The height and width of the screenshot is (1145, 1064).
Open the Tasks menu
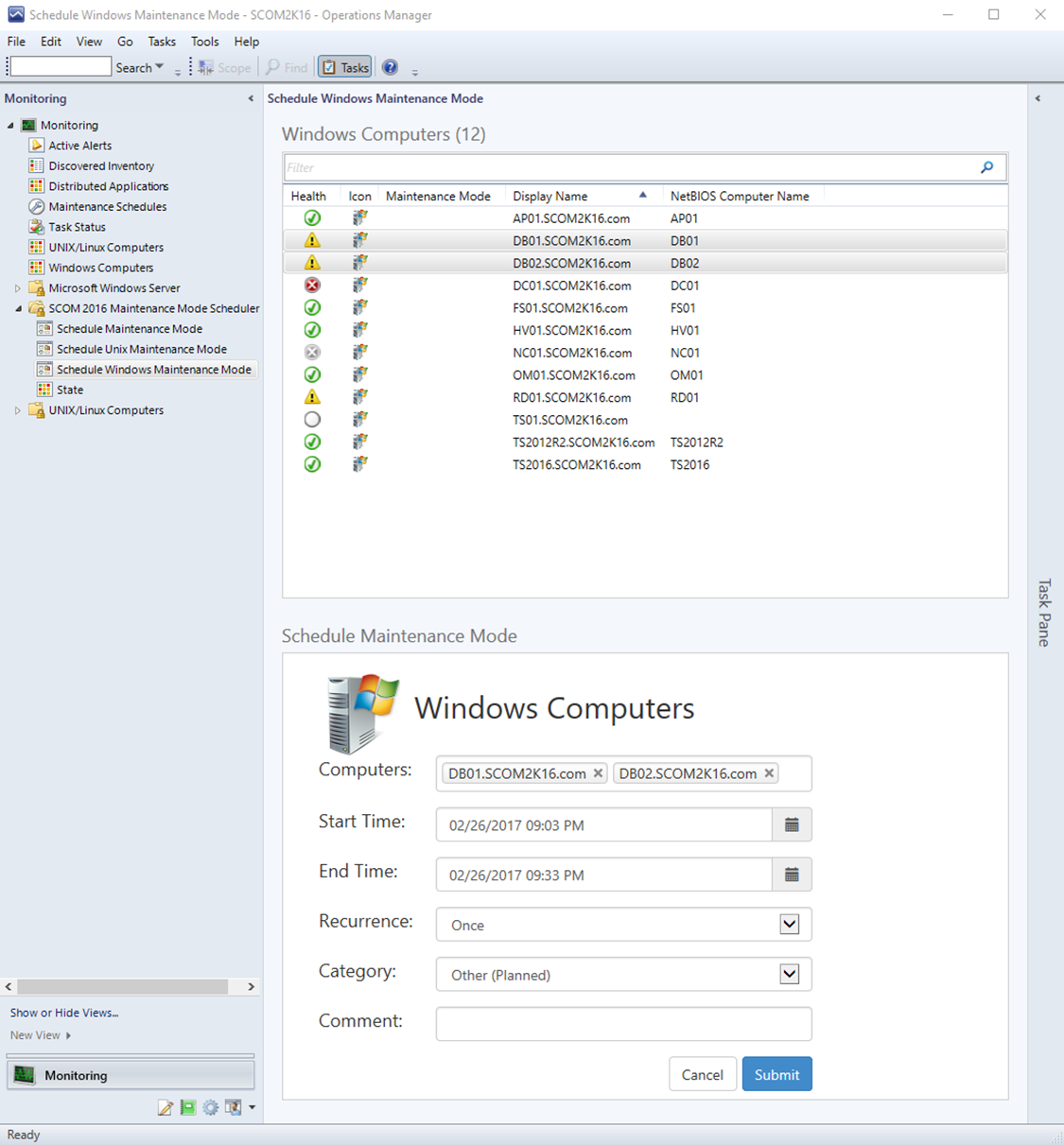(x=162, y=42)
